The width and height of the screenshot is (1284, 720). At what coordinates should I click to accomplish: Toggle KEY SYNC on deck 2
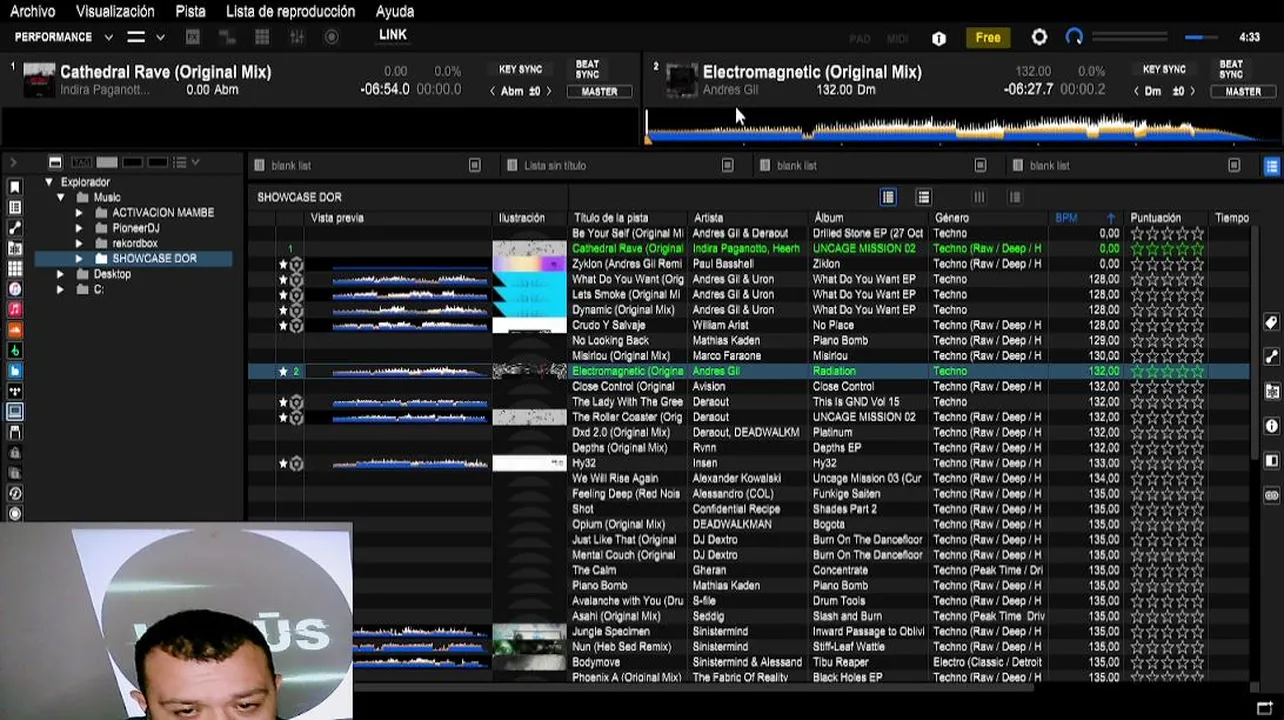[1165, 70]
